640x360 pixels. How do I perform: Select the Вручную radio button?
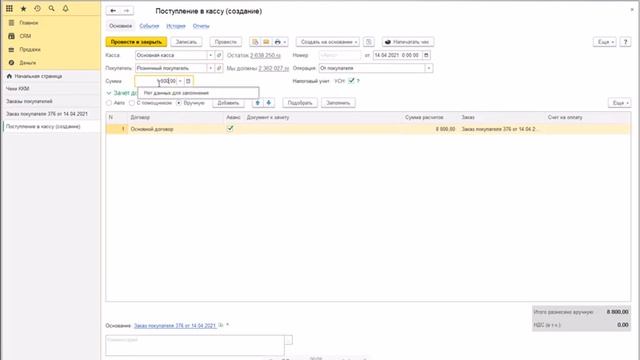tap(179, 103)
